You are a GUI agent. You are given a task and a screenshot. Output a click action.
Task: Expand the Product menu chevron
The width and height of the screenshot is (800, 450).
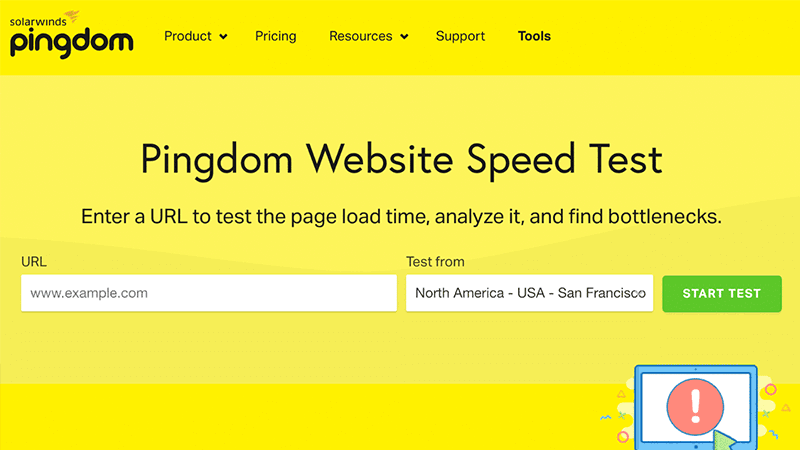(x=223, y=37)
